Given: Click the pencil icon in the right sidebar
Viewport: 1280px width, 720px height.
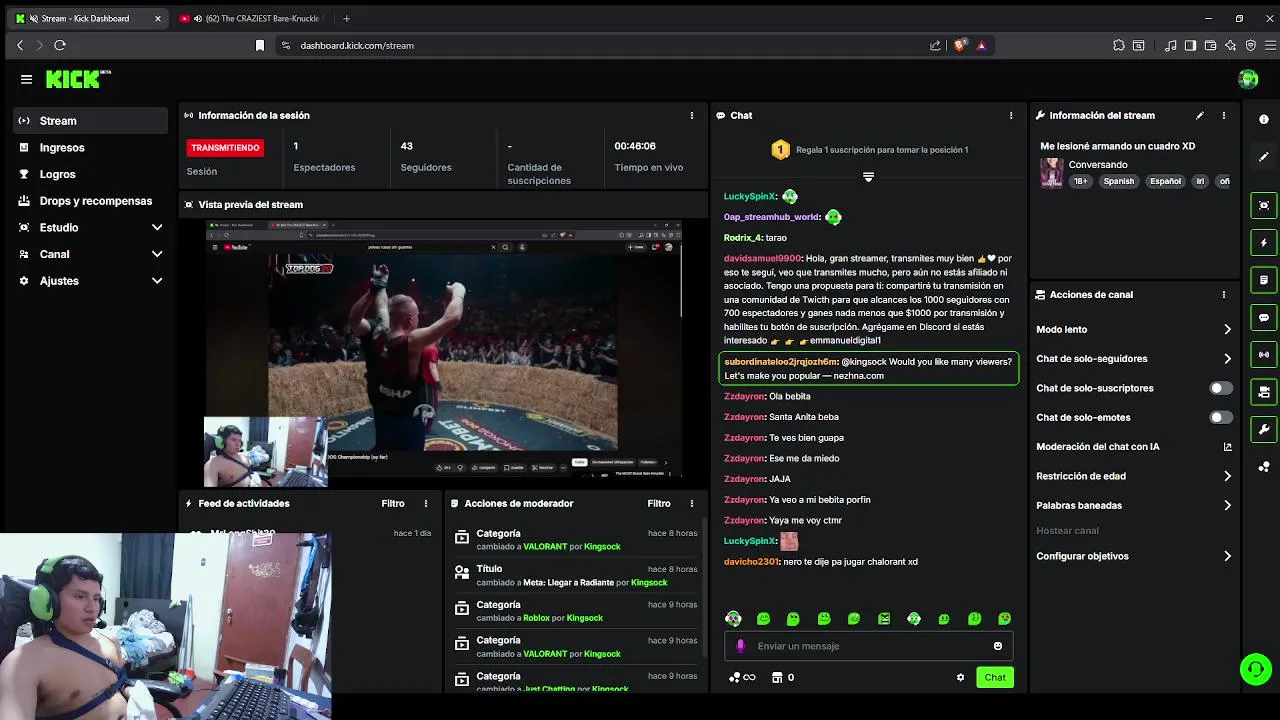Looking at the screenshot, I should [x=1264, y=157].
